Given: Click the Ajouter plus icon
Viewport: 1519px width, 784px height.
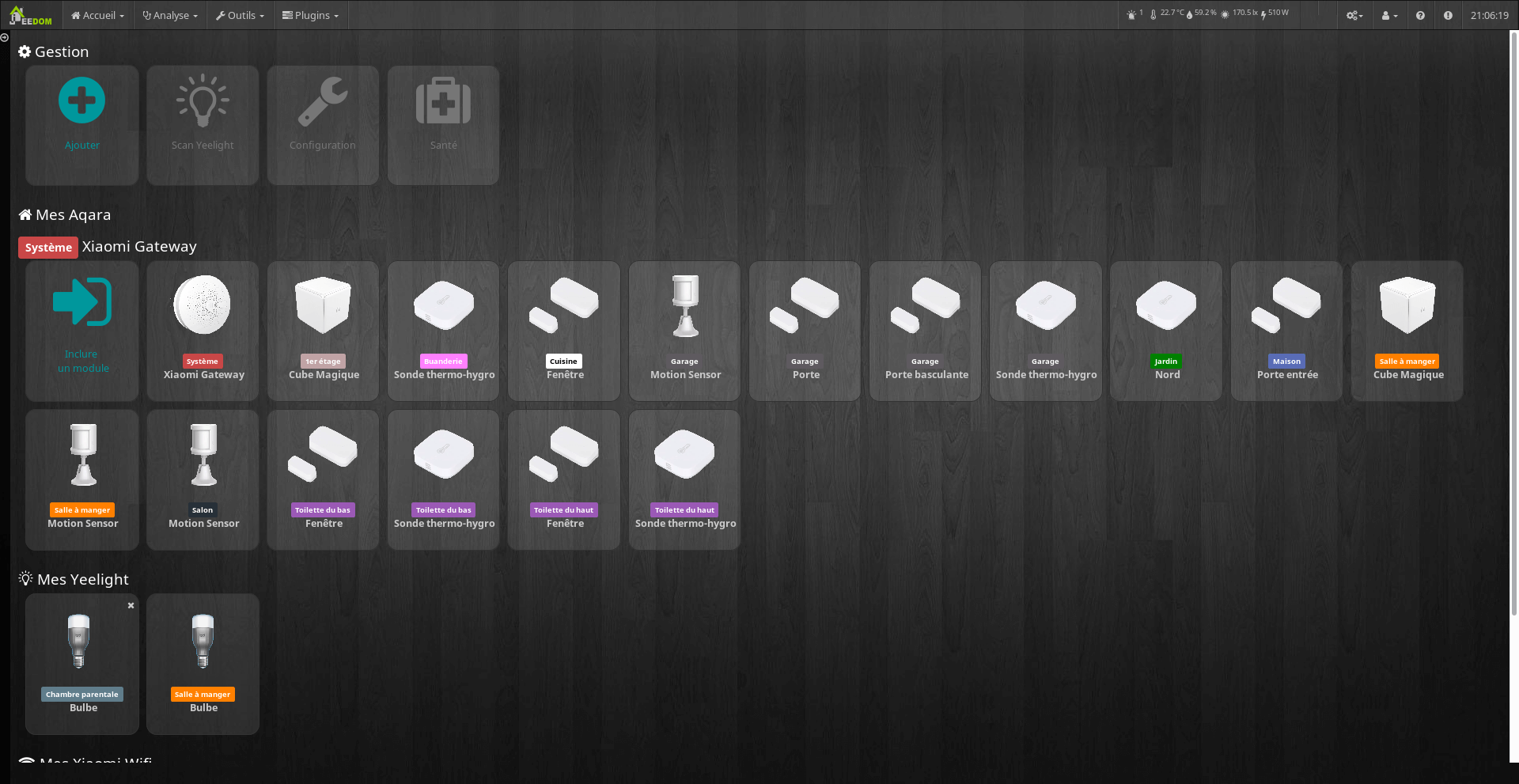Looking at the screenshot, I should tap(81, 100).
